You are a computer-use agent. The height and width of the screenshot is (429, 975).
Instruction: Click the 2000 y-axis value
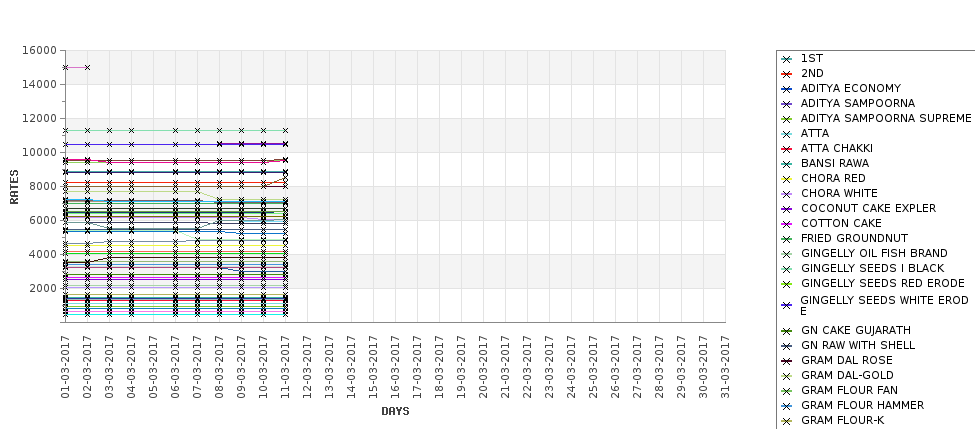click(42, 288)
